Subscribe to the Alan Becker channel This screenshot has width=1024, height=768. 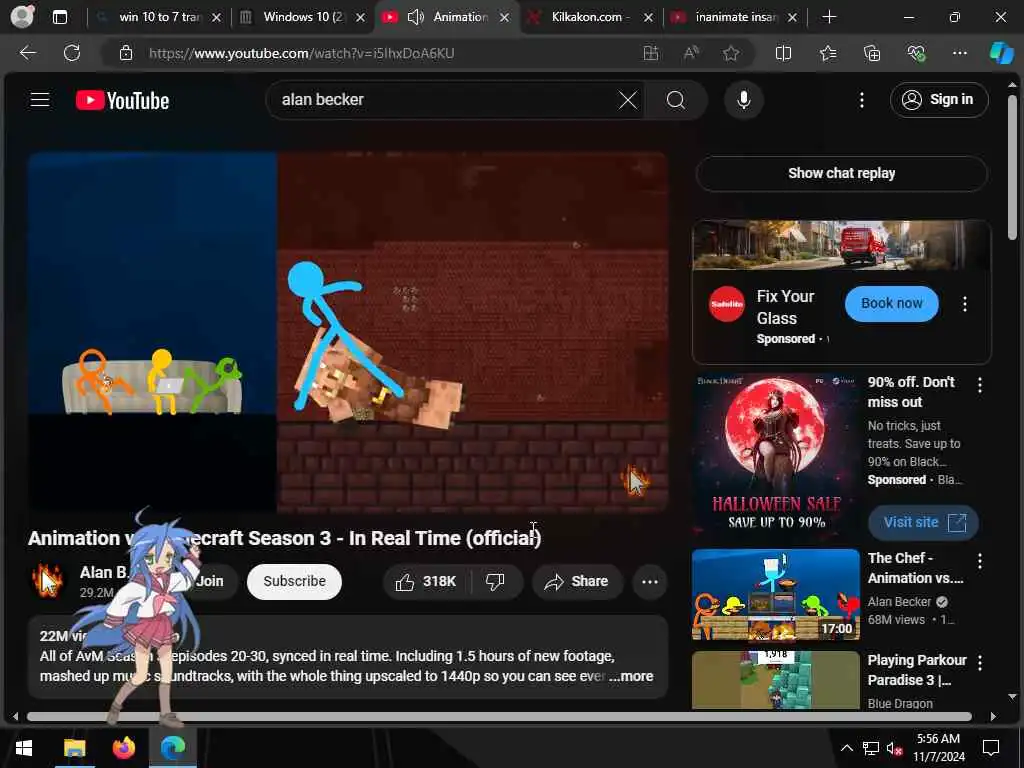[295, 581]
